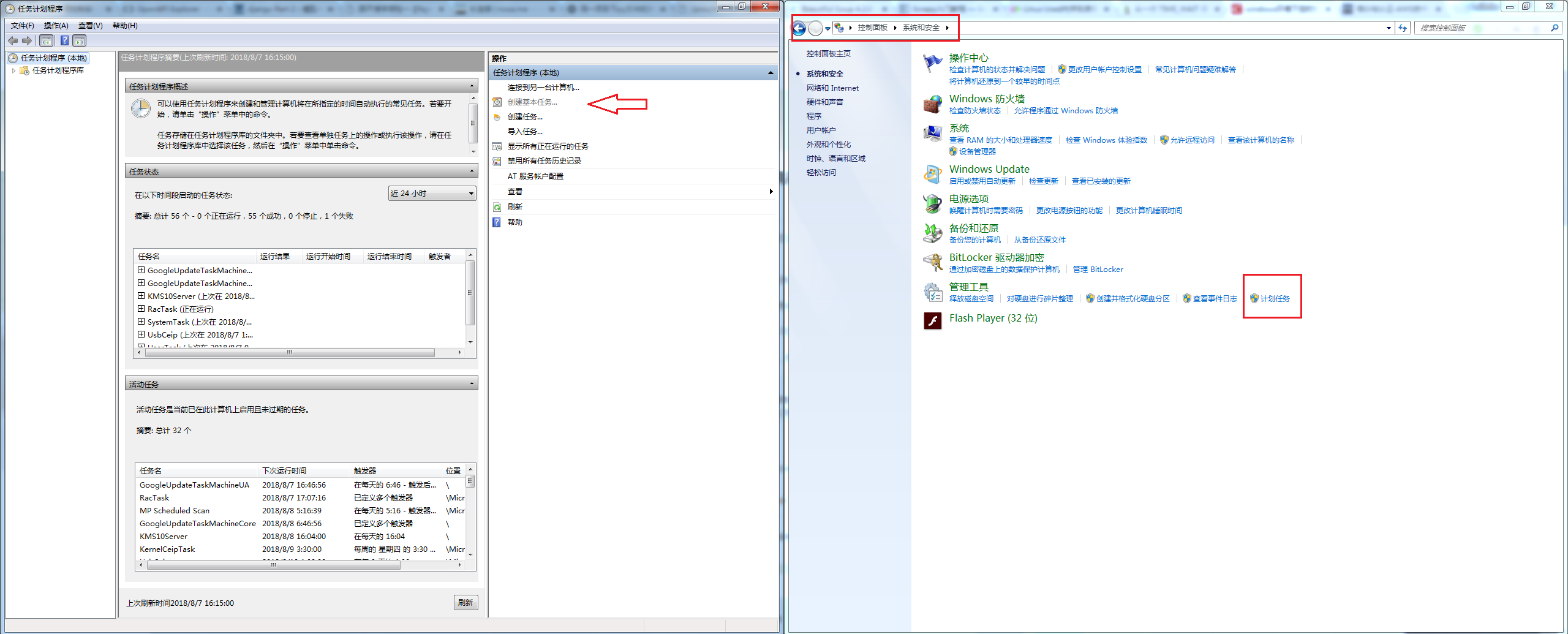Click the 管理工具 gear icon

coord(932,292)
